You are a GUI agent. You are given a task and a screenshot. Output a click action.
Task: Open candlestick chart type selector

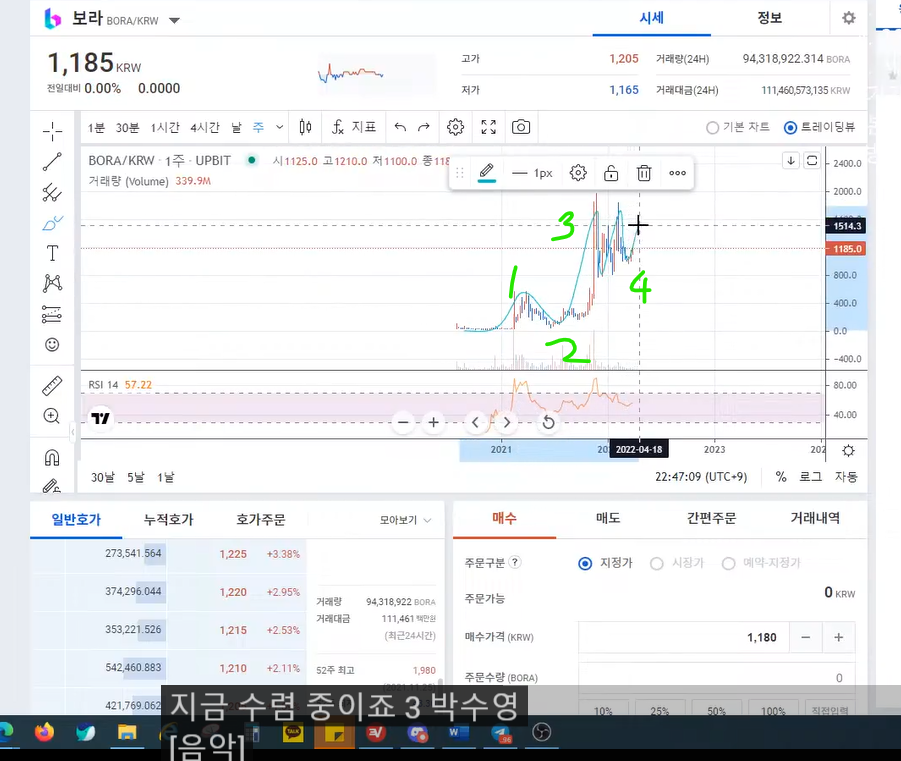[305, 127]
